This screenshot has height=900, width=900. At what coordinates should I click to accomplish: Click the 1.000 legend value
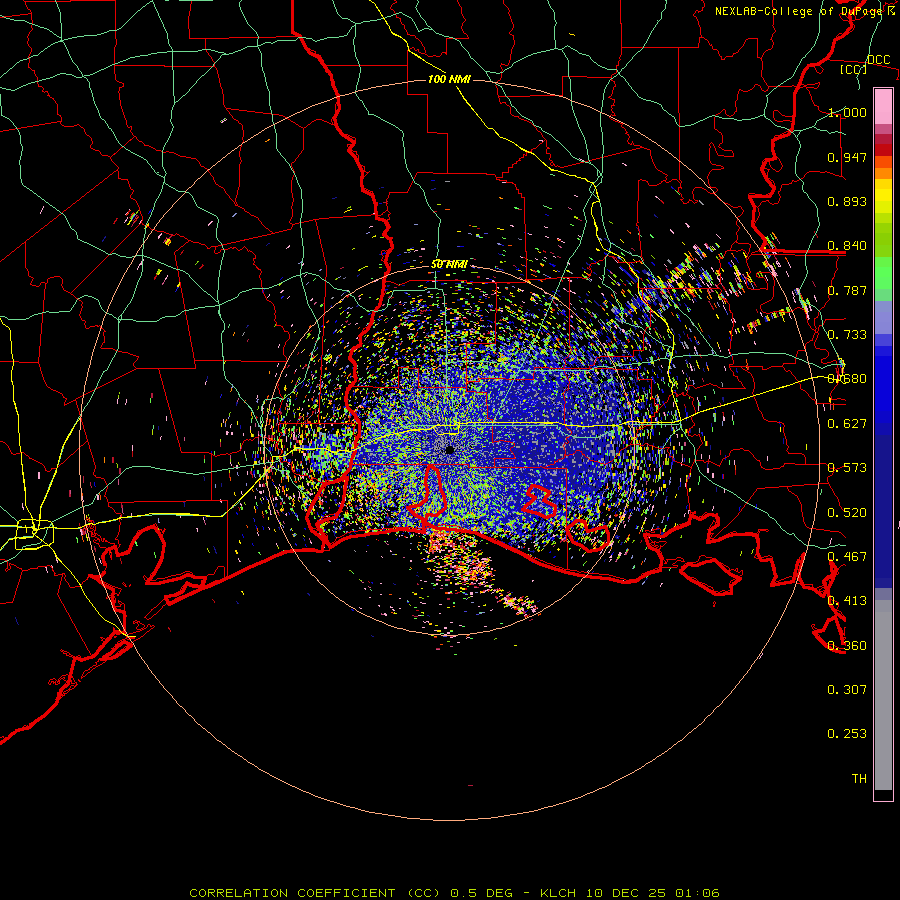point(847,112)
